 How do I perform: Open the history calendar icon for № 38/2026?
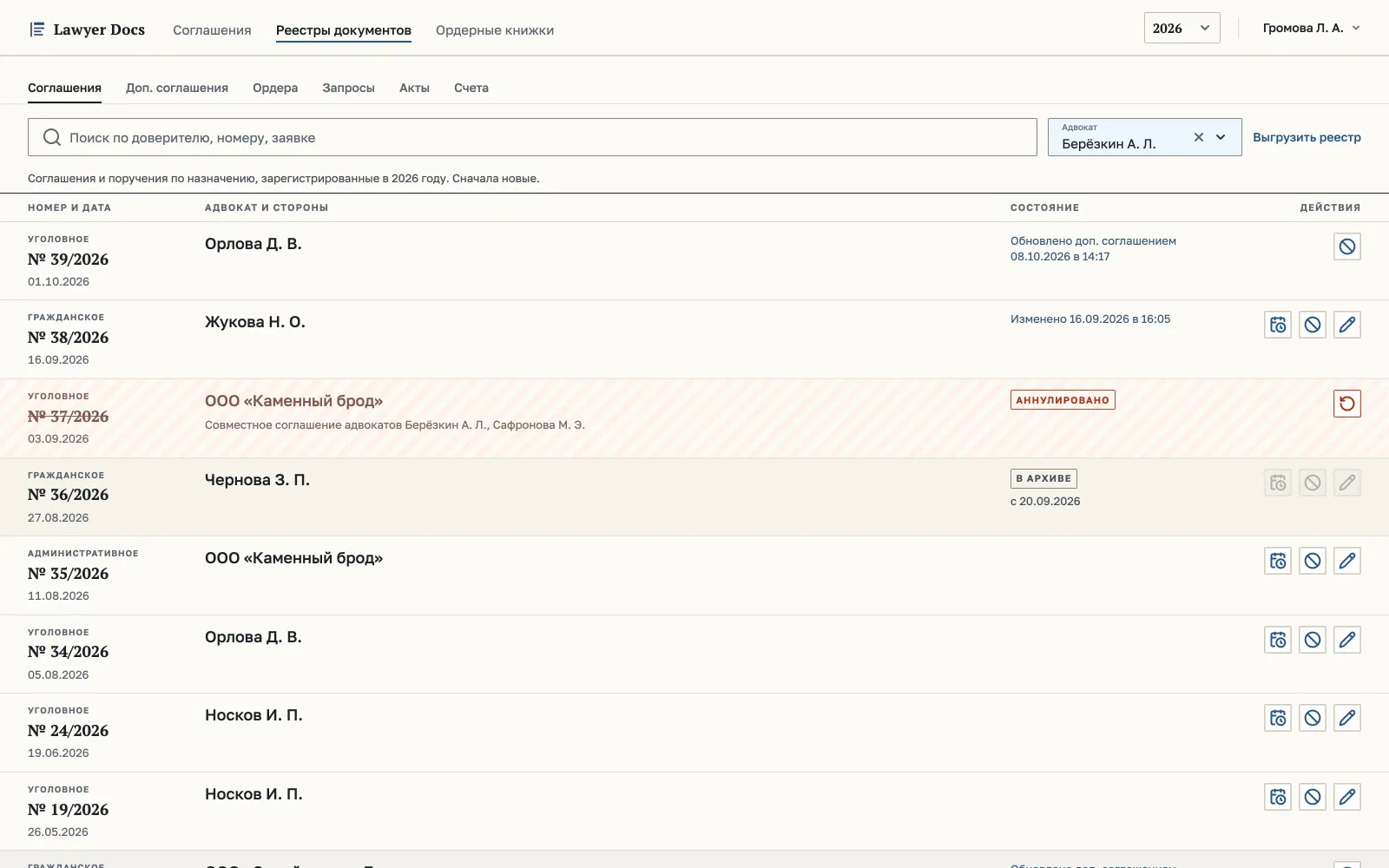point(1278,325)
